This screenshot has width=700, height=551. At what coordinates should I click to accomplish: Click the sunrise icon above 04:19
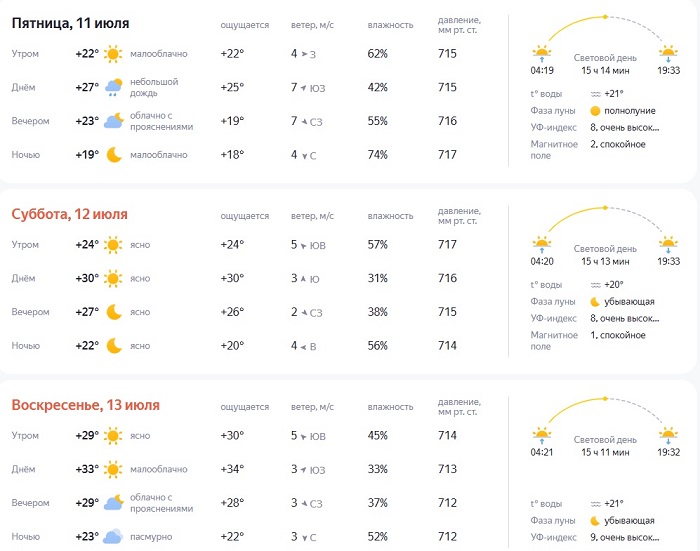542,52
